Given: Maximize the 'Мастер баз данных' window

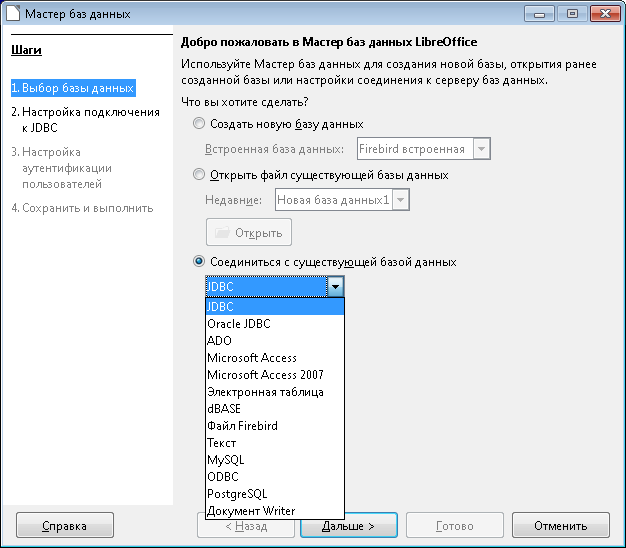Looking at the screenshot, I should point(572,14).
